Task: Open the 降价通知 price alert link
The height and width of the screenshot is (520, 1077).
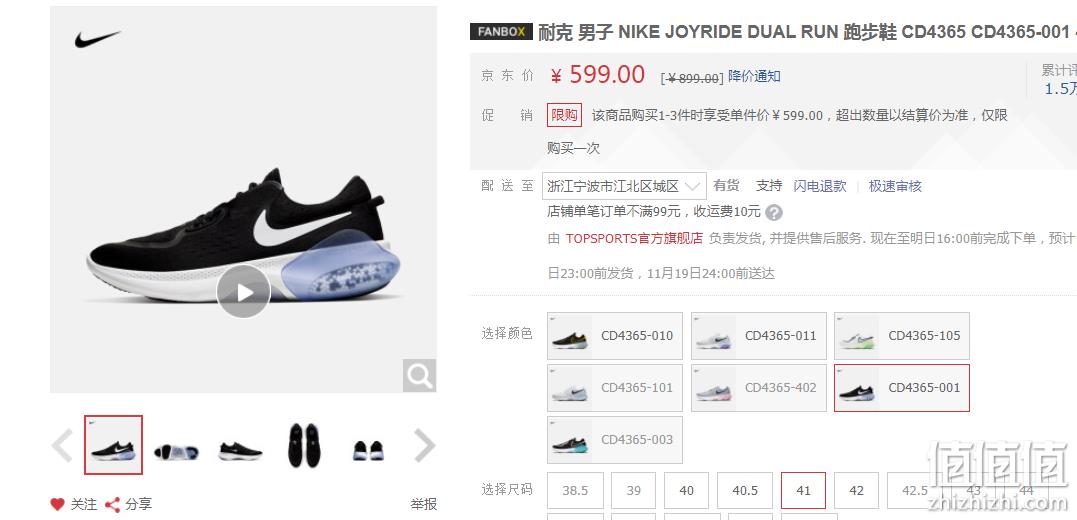Action: [x=754, y=76]
